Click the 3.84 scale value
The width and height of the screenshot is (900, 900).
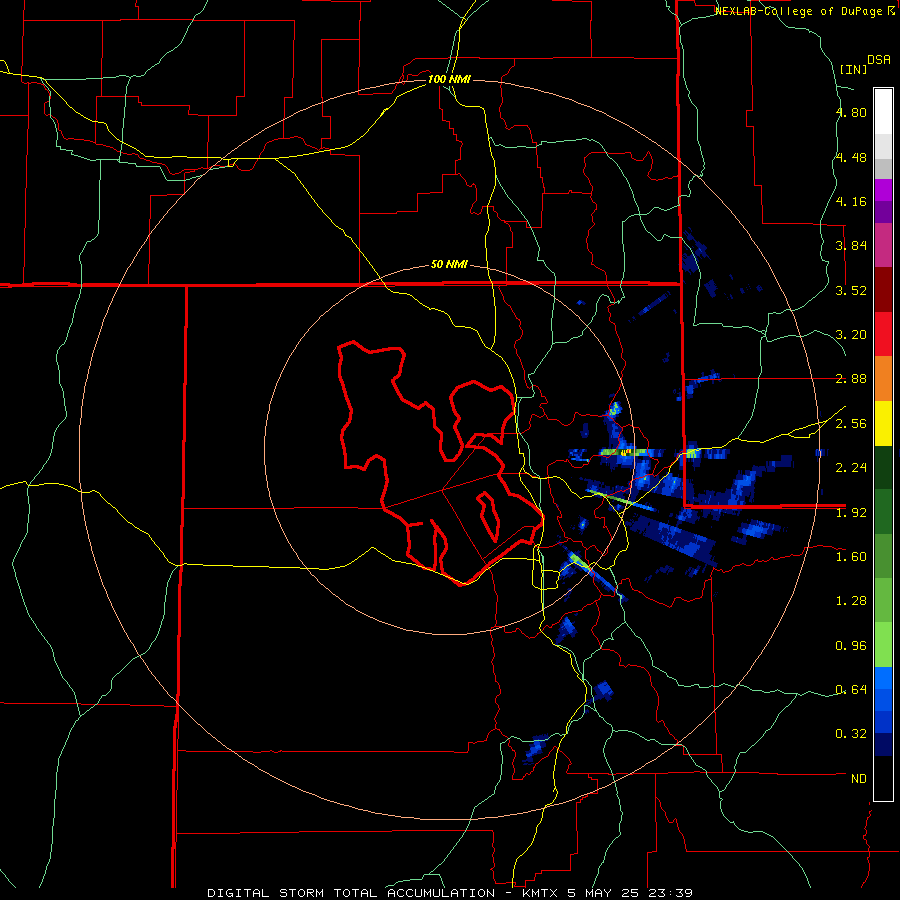(851, 246)
